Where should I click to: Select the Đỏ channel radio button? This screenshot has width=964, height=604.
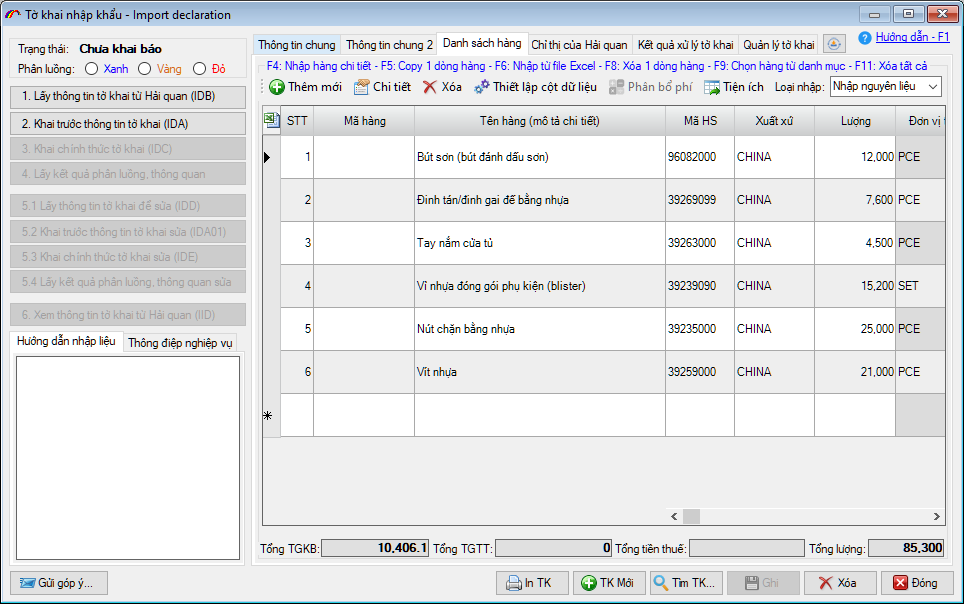coord(200,69)
